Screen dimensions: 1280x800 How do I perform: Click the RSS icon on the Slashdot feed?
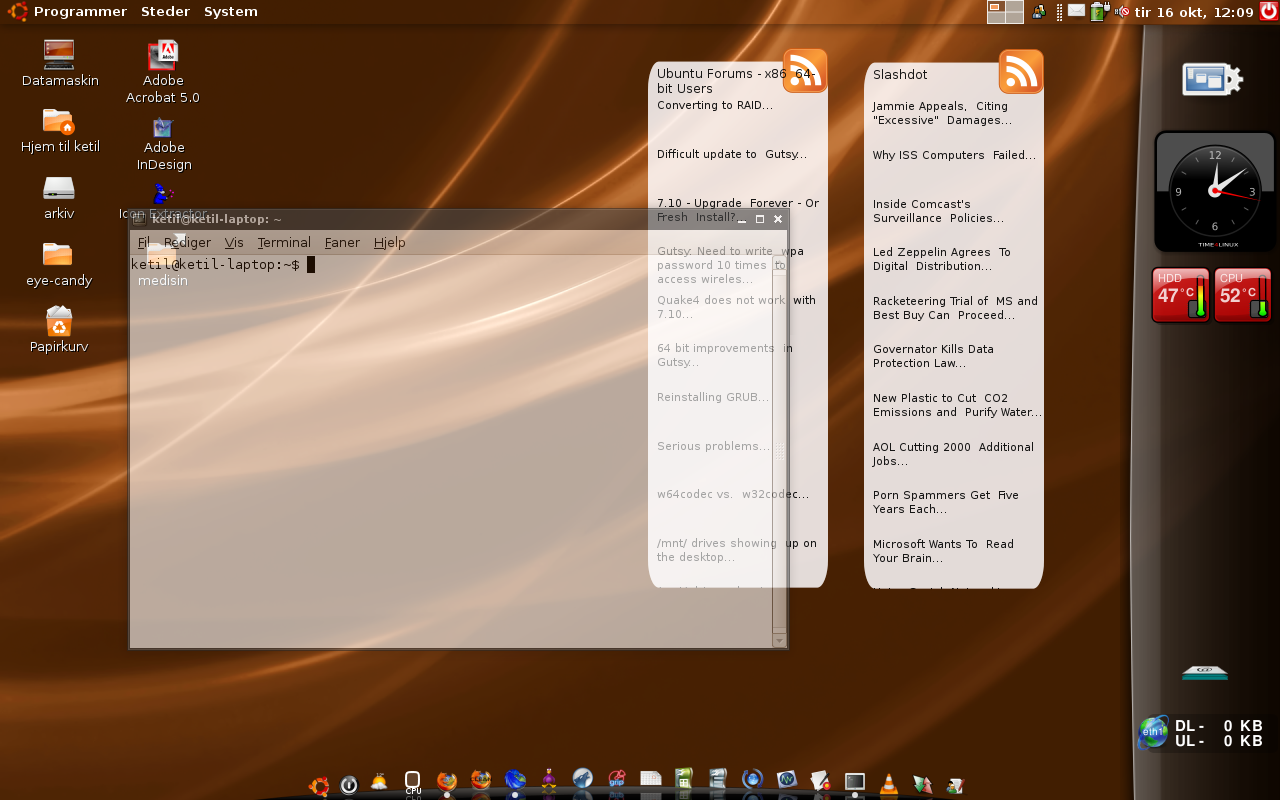[x=1021, y=71]
